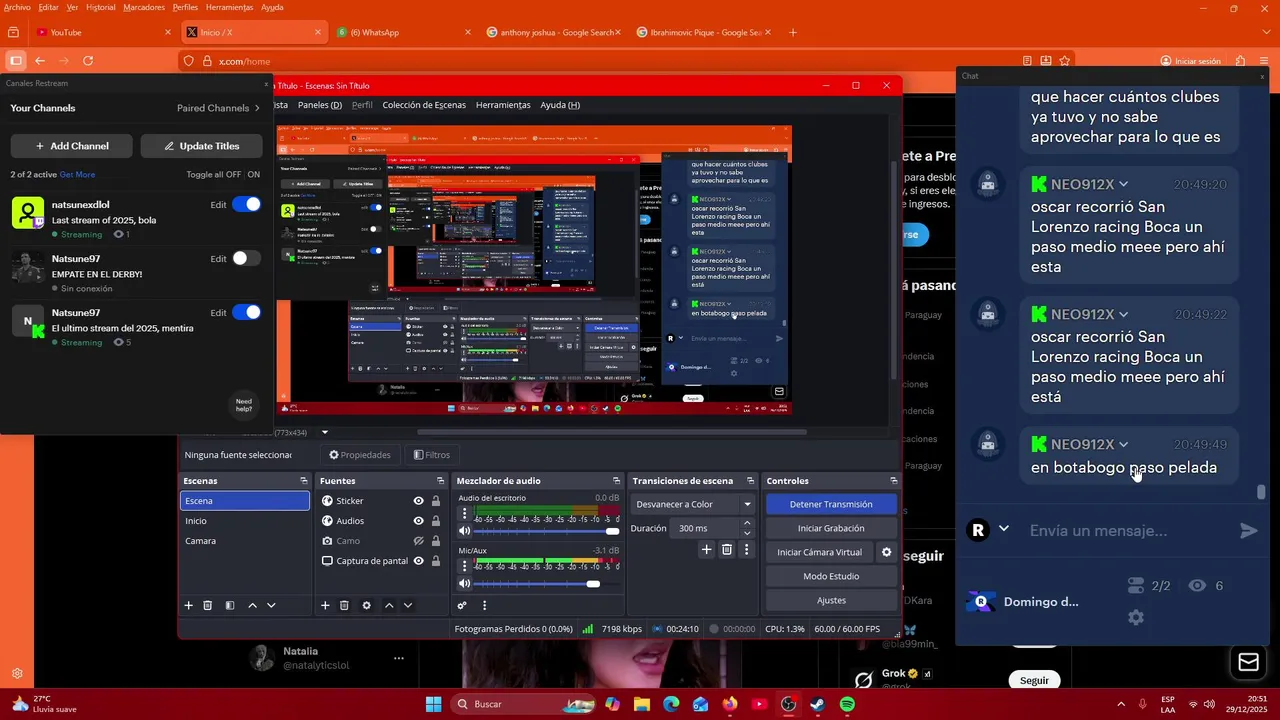This screenshot has width=1280, height=720.
Task: Mute the Mic/Aux speaker icon
Action: (464, 584)
